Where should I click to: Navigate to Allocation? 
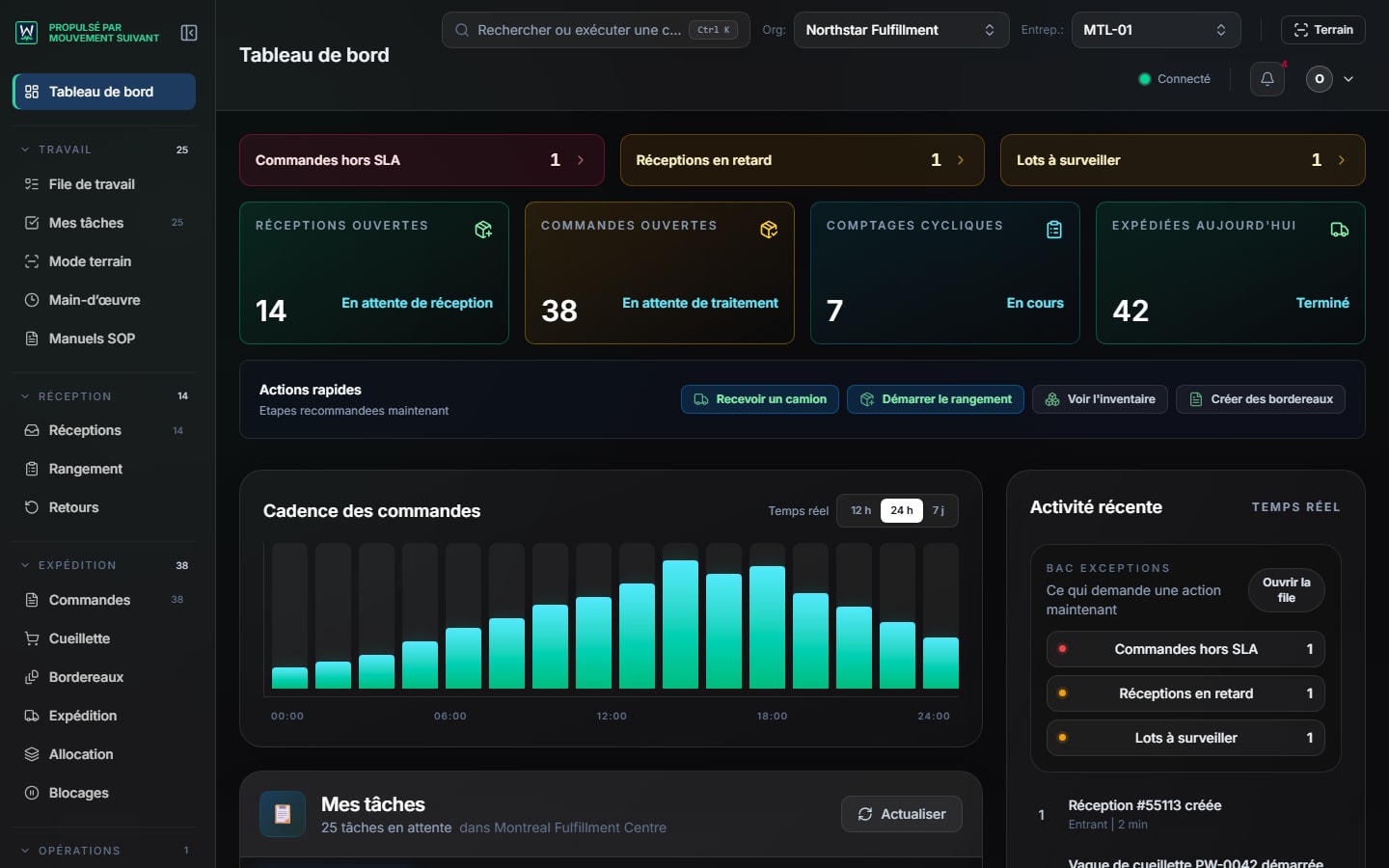click(x=104, y=754)
